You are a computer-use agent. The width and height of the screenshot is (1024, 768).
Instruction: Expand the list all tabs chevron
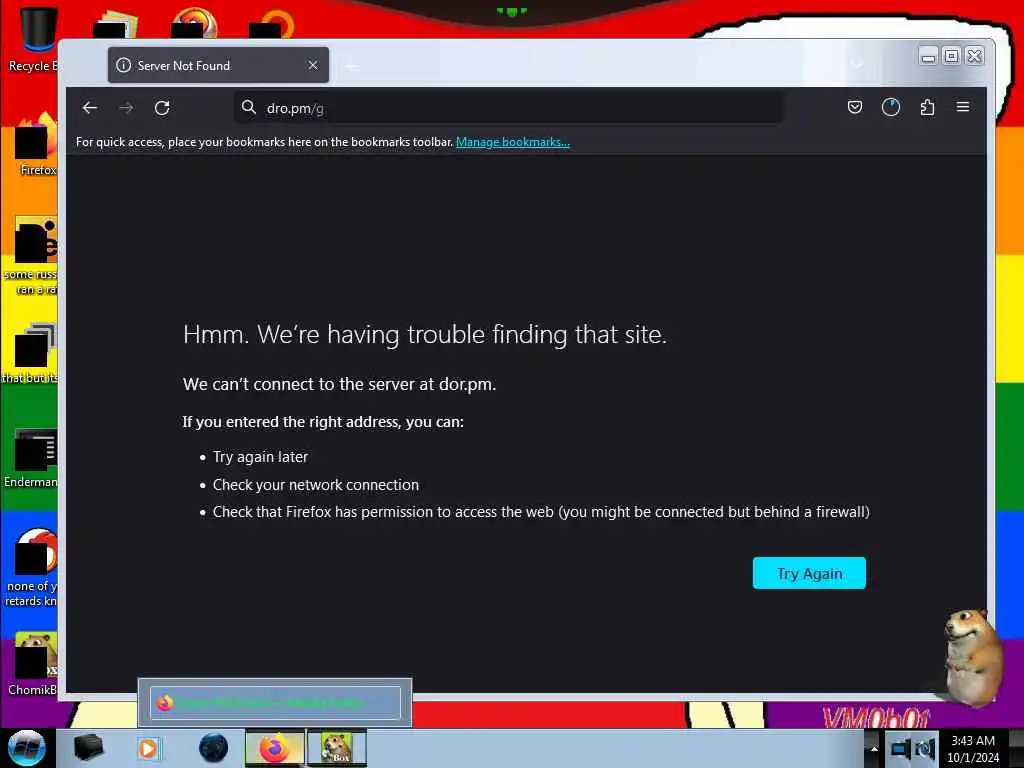click(857, 64)
